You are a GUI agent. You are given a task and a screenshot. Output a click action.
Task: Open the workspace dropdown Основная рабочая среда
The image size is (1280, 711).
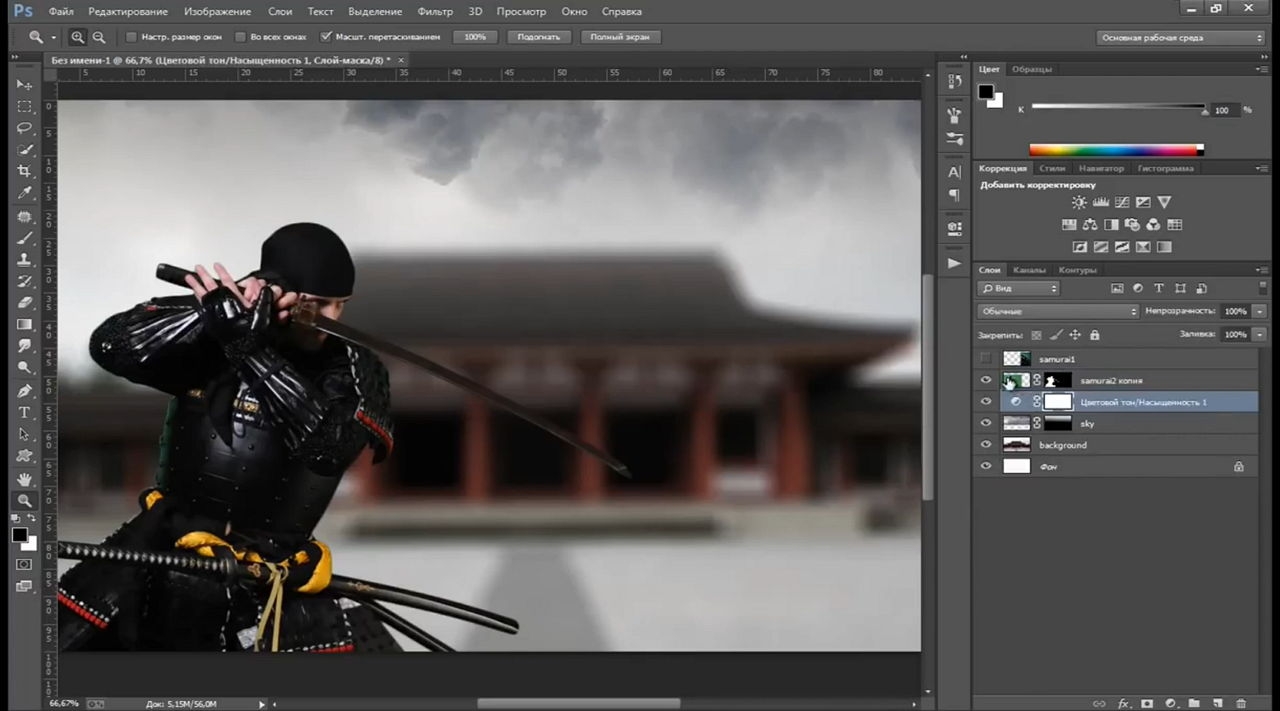[x=1180, y=37]
